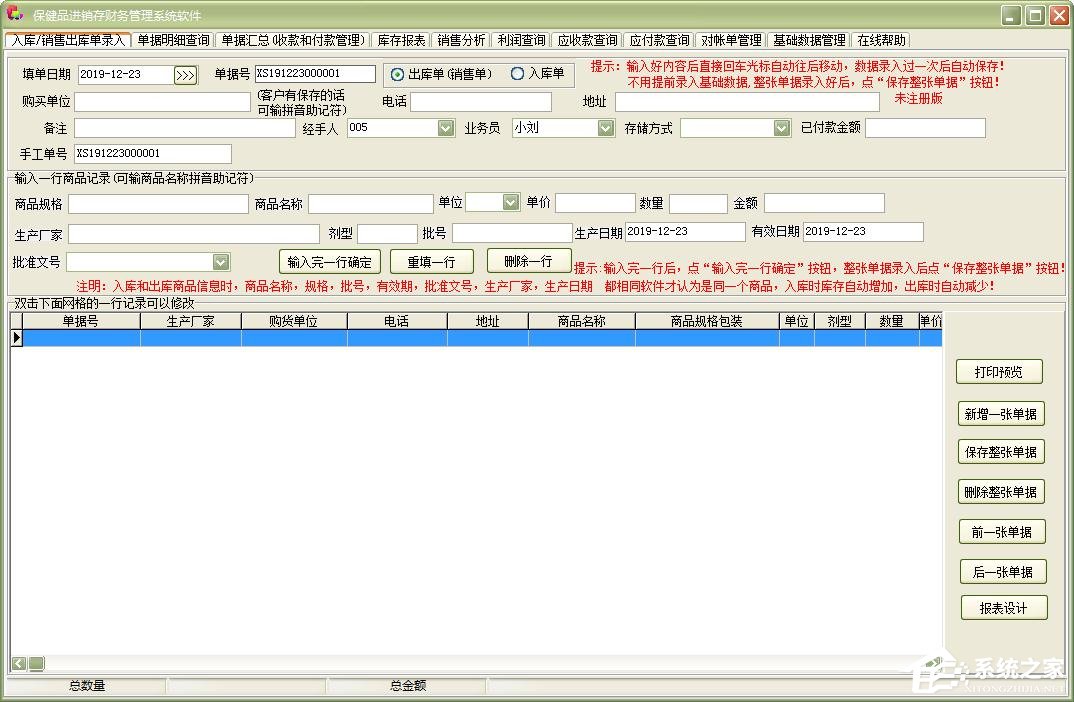Open the 在线帮助 tab
The image size is (1074, 702).
tap(882, 40)
